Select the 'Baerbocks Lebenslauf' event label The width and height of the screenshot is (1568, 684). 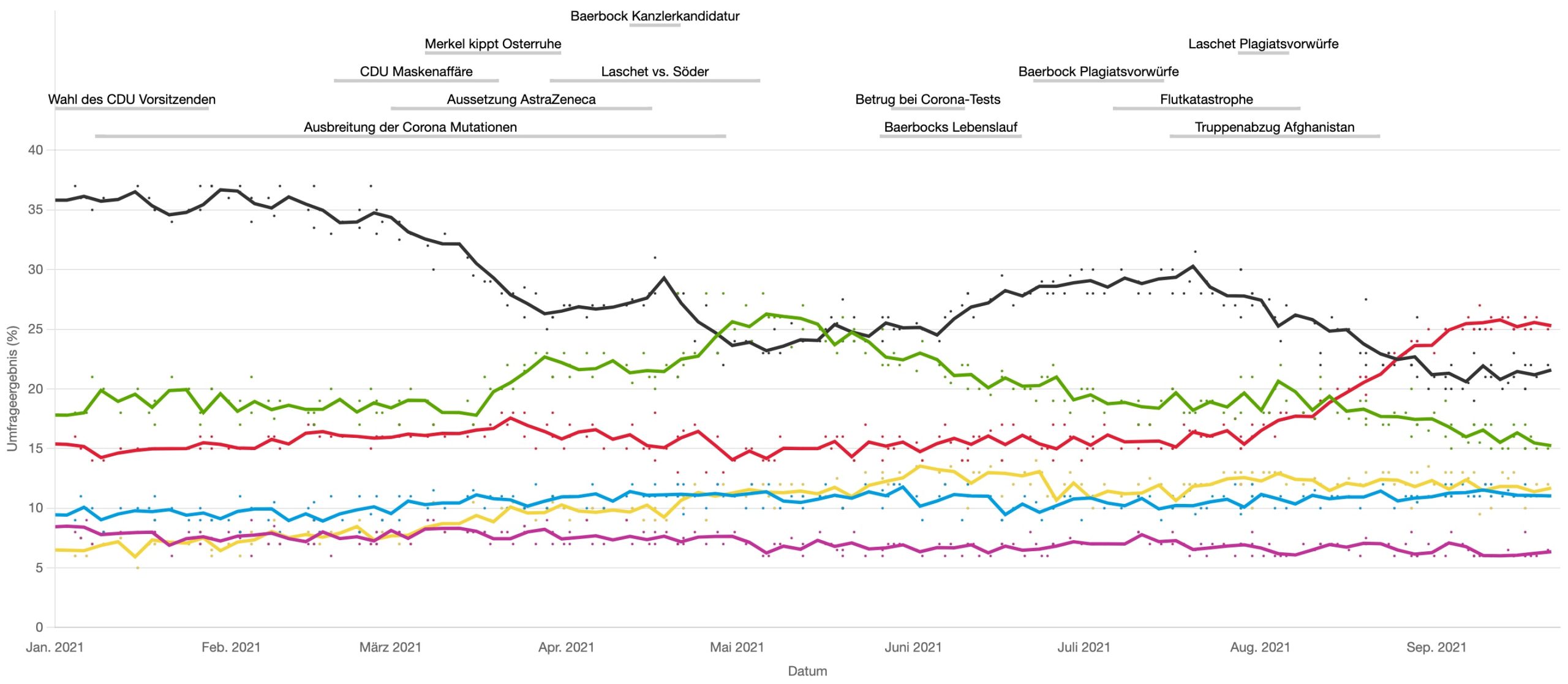(x=951, y=127)
